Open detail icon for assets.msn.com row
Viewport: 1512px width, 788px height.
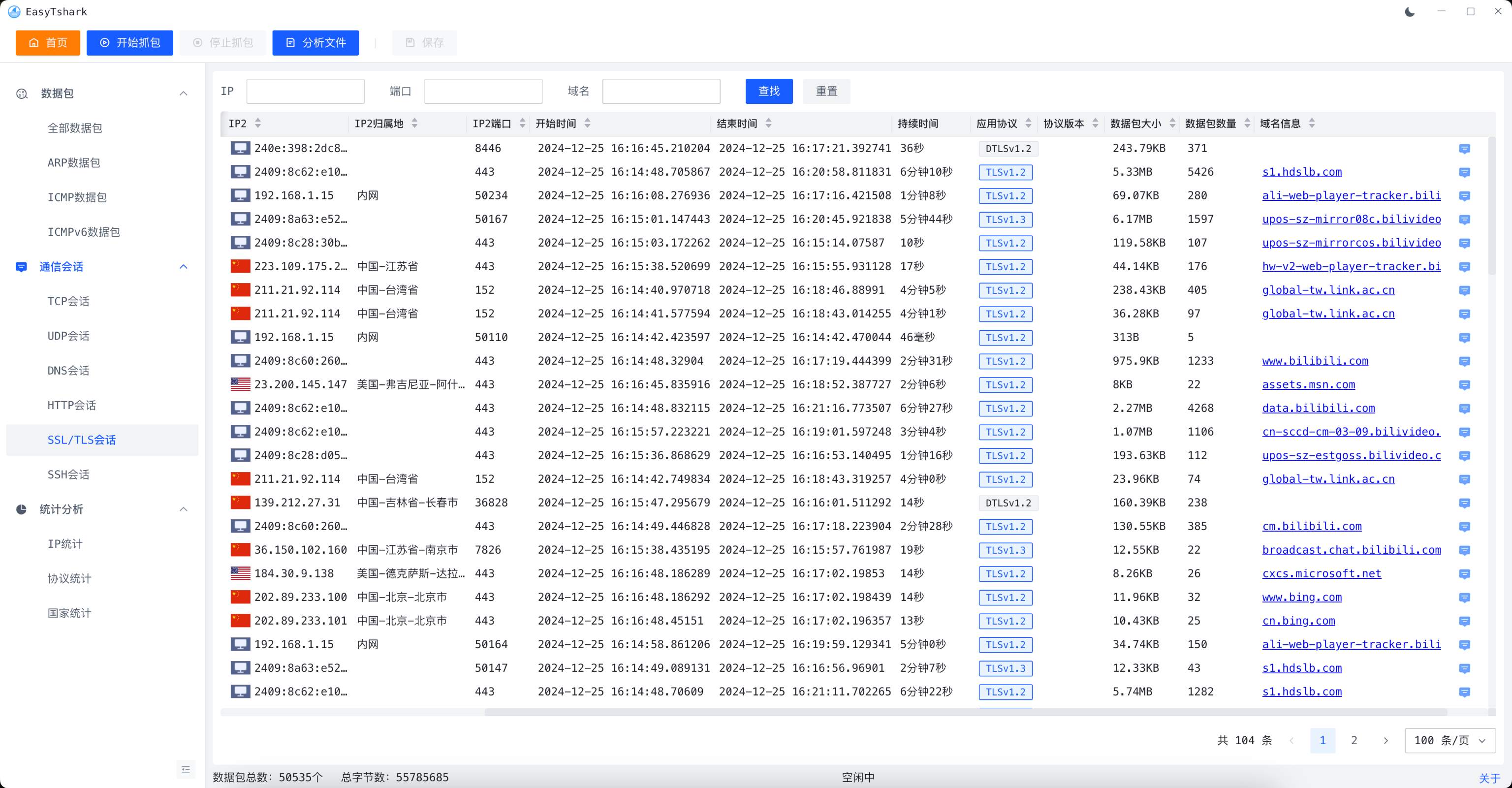click(x=1464, y=385)
